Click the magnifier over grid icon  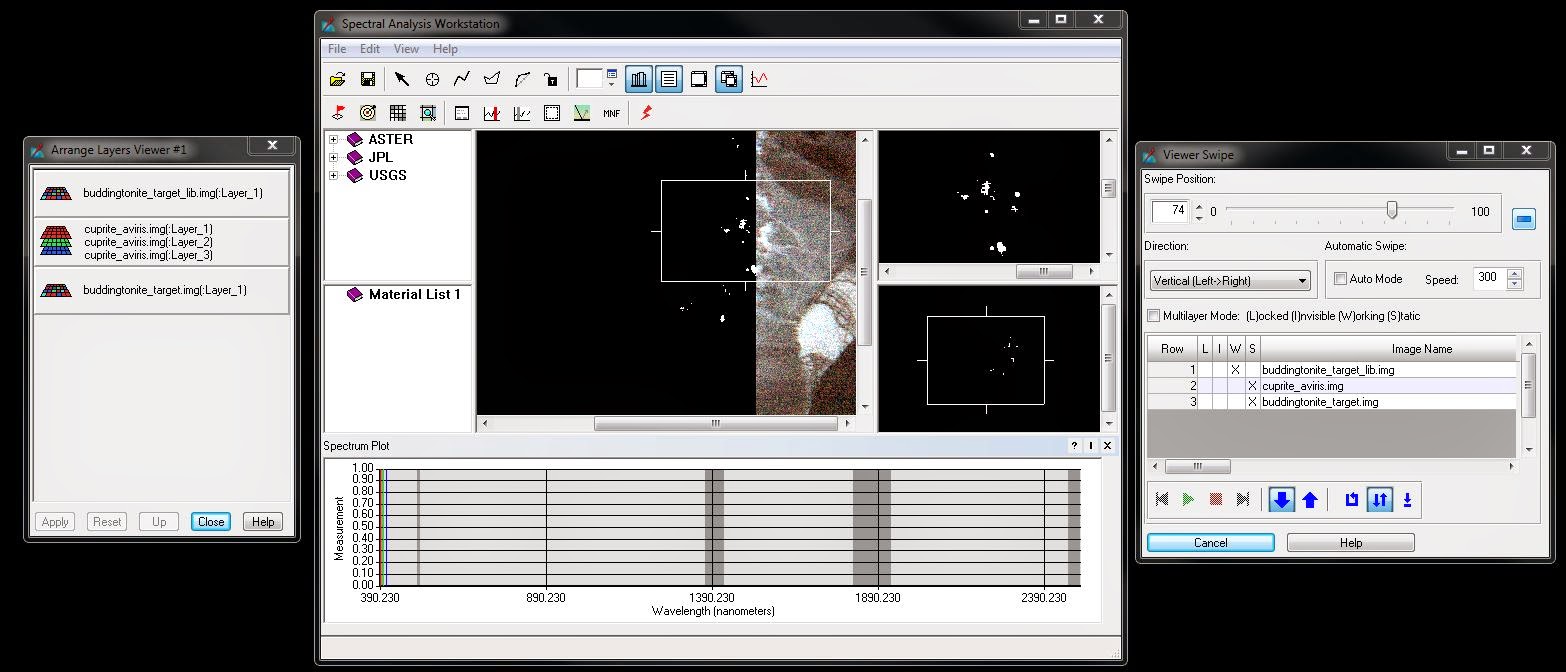tap(428, 113)
